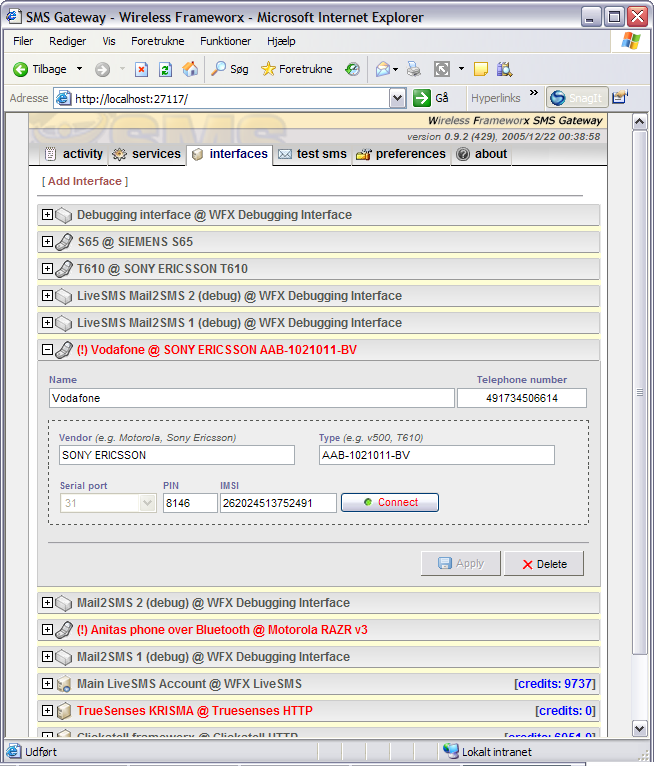This screenshot has width=654, height=766.
Task: Click the Tilbage back arrow icon
Action: pos(21,69)
